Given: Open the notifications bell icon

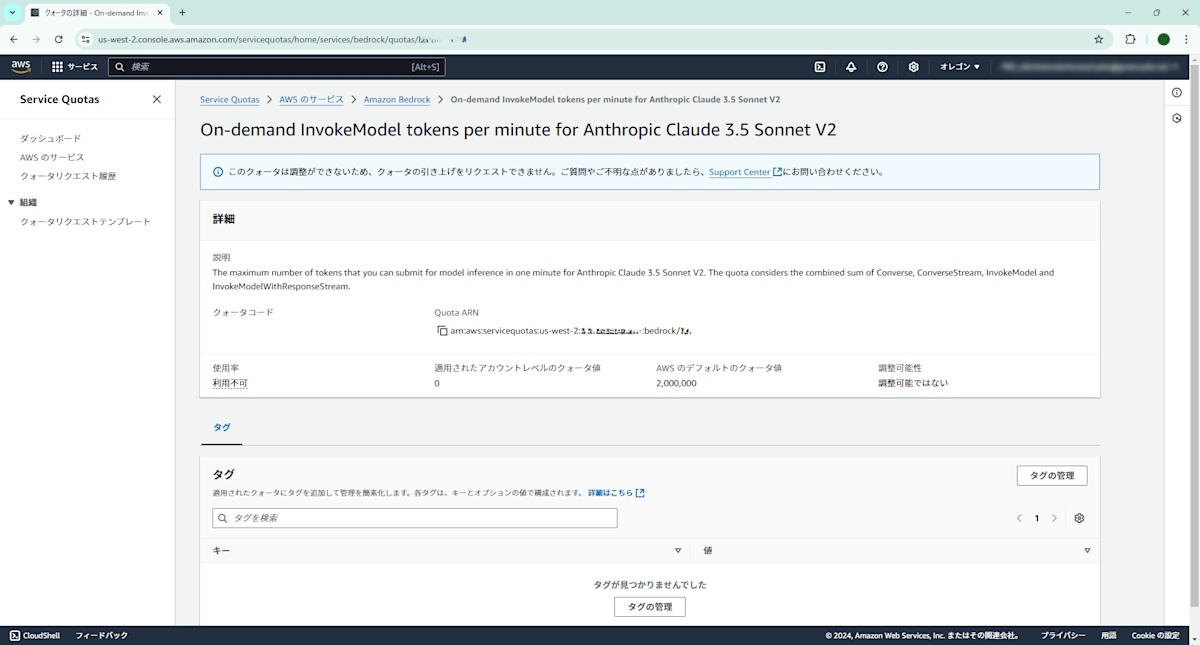Looking at the screenshot, I should [851, 67].
